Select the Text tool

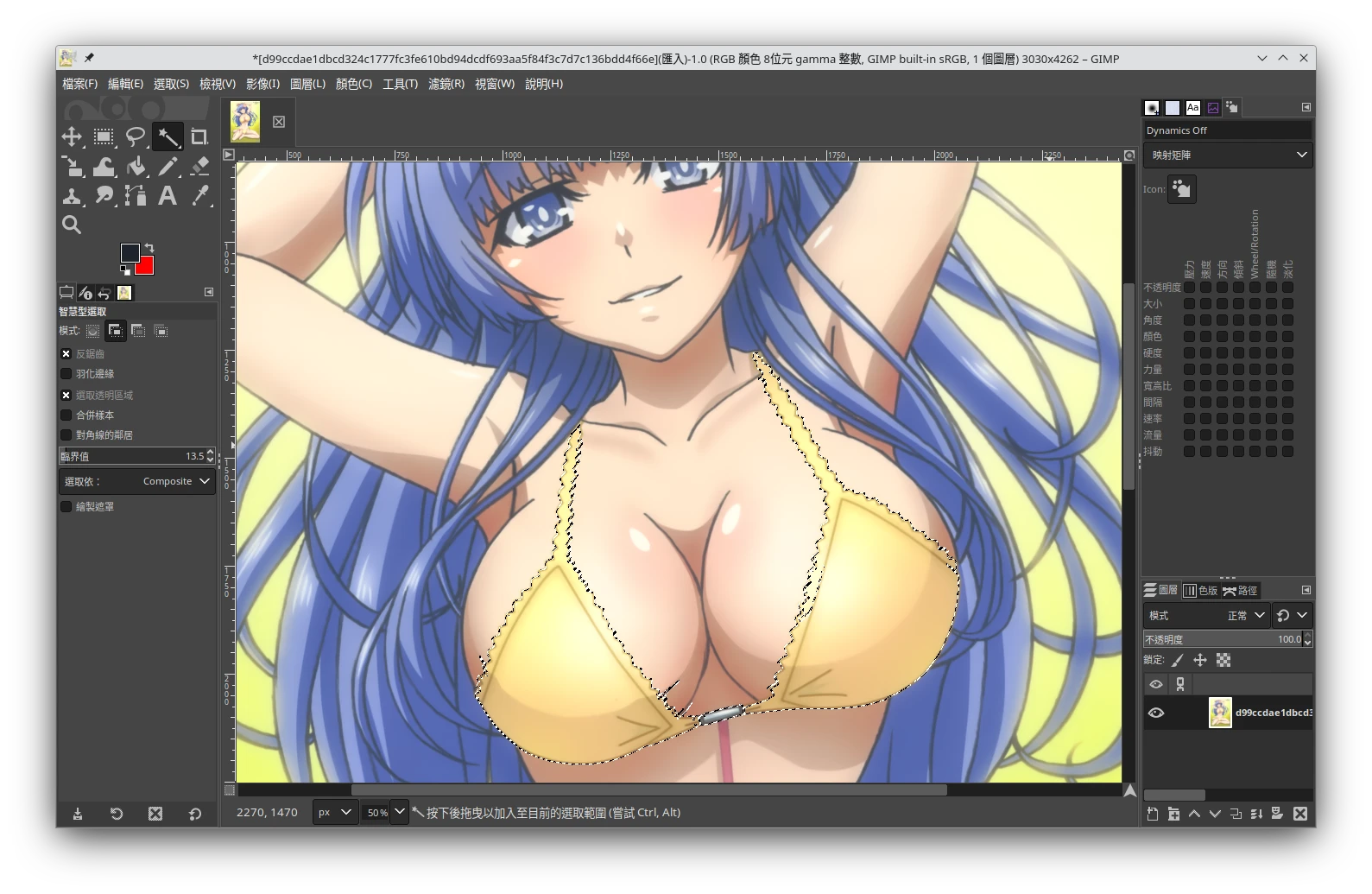coord(168,196)
